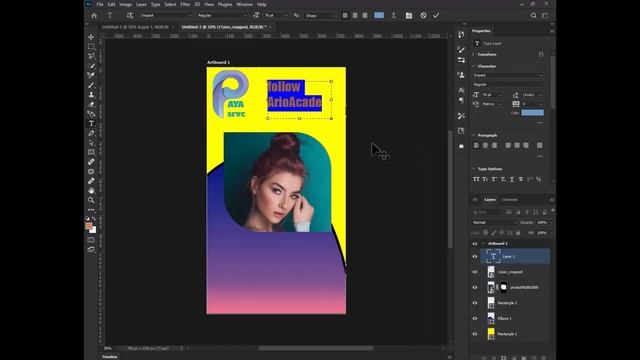Select the Hand tool

tap(91, 190)
